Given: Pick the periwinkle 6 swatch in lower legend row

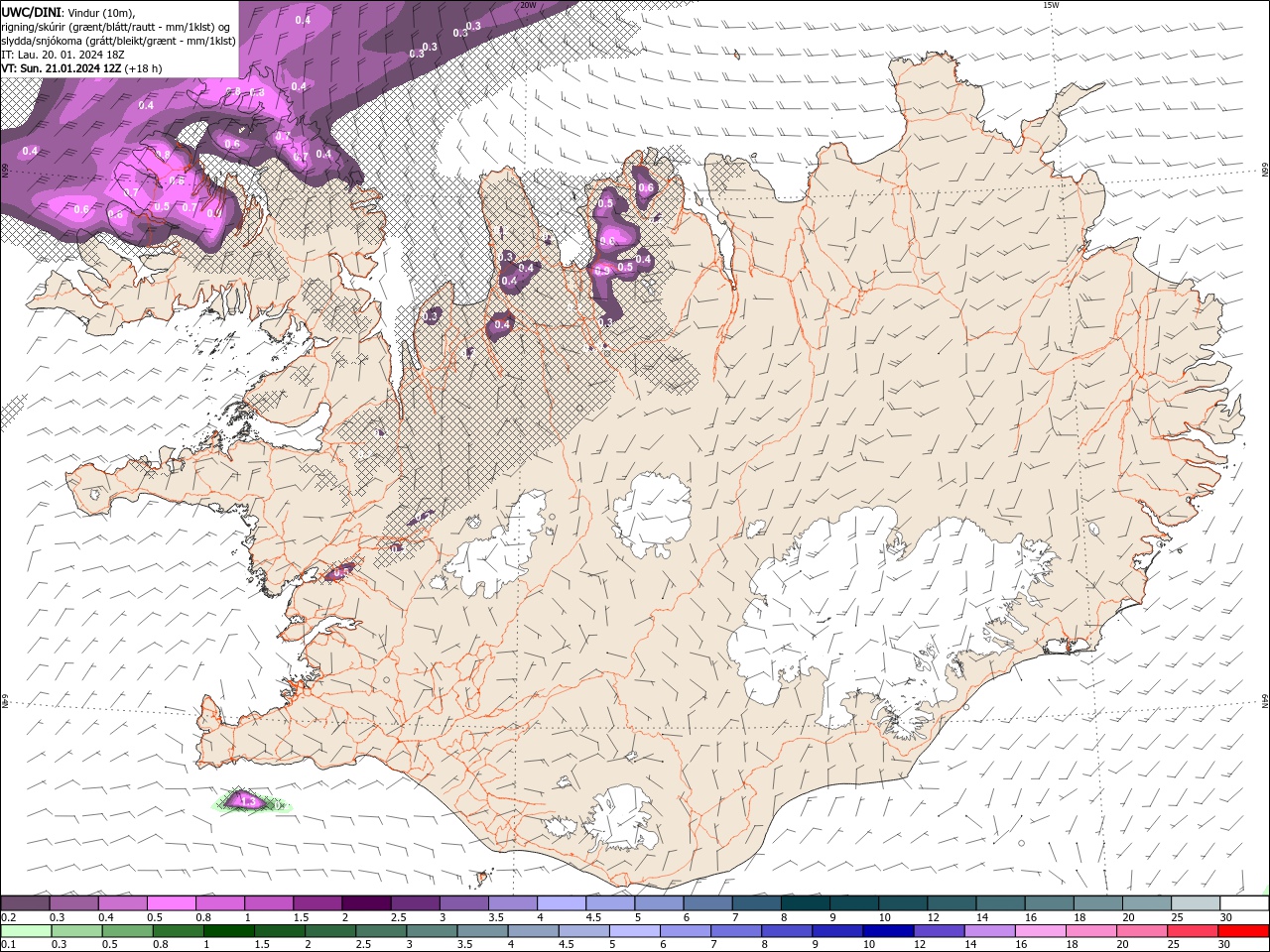Looking at the screenshot, I should [x=684, y=931].
